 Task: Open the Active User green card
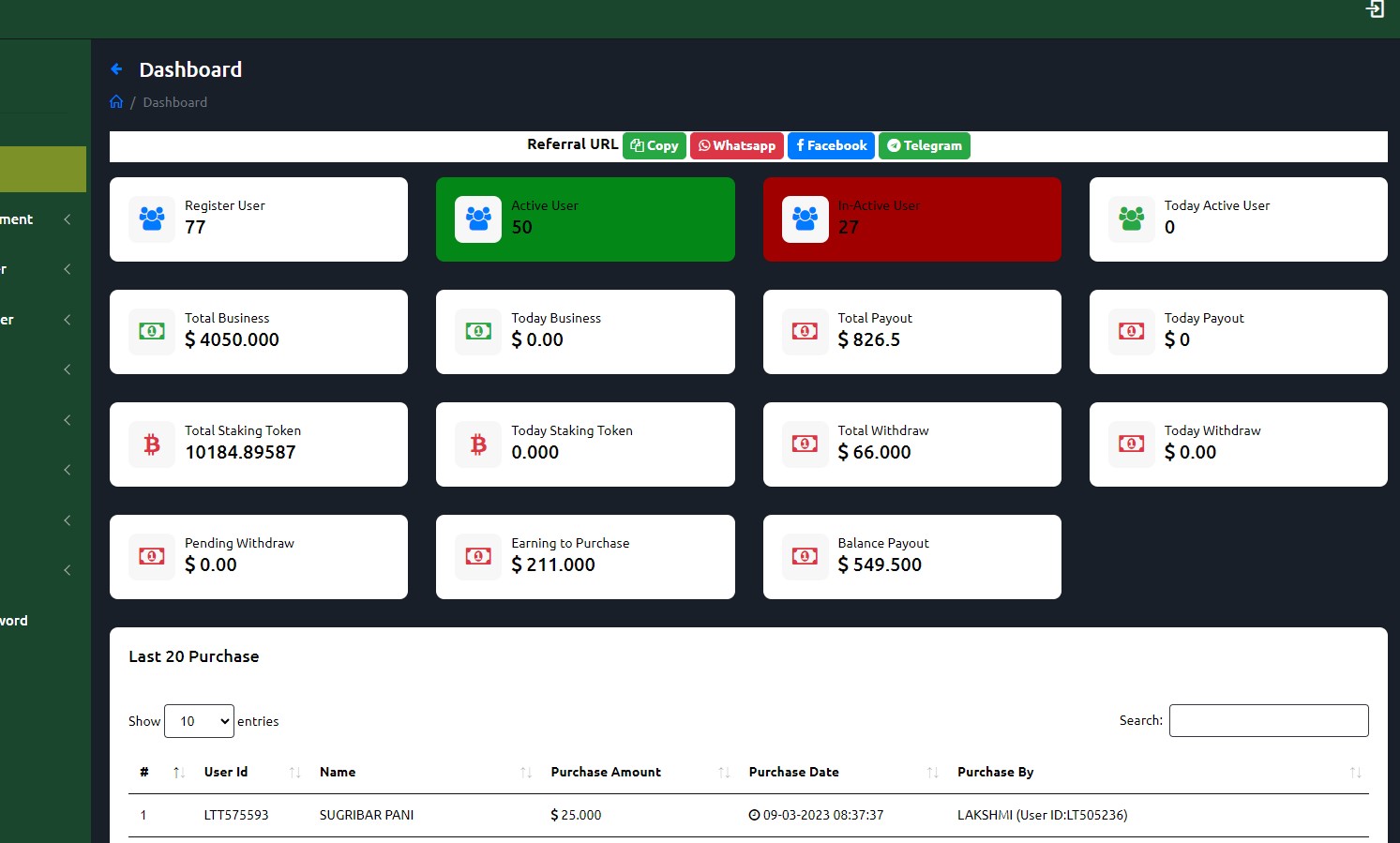(585, 219)
